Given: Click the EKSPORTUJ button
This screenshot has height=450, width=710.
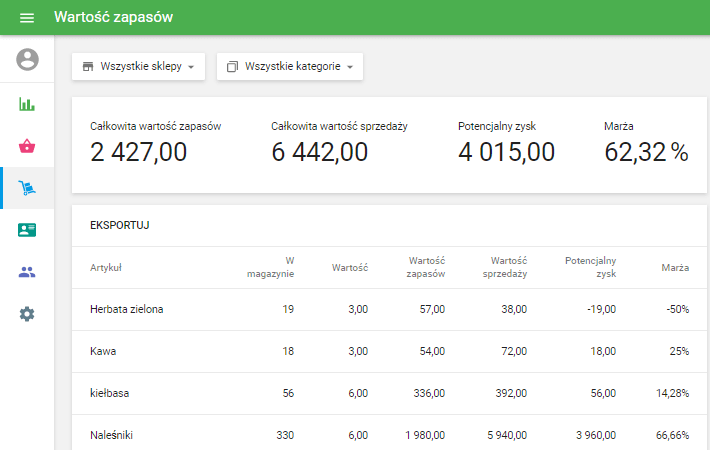Looking at the screenshot, I should tap(119, 226).
